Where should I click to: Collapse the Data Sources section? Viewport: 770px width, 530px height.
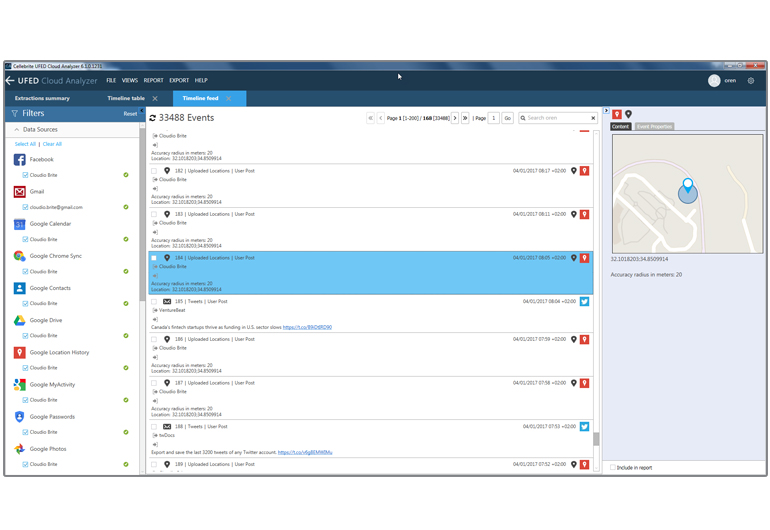pyautogui.click(x=17, y=130)
